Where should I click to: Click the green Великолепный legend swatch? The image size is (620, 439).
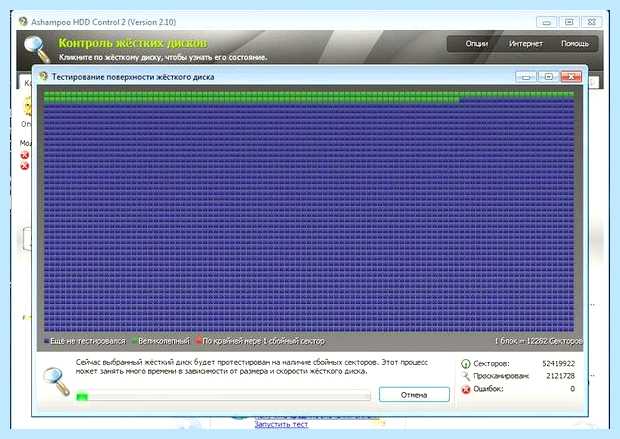coord(134,341)
